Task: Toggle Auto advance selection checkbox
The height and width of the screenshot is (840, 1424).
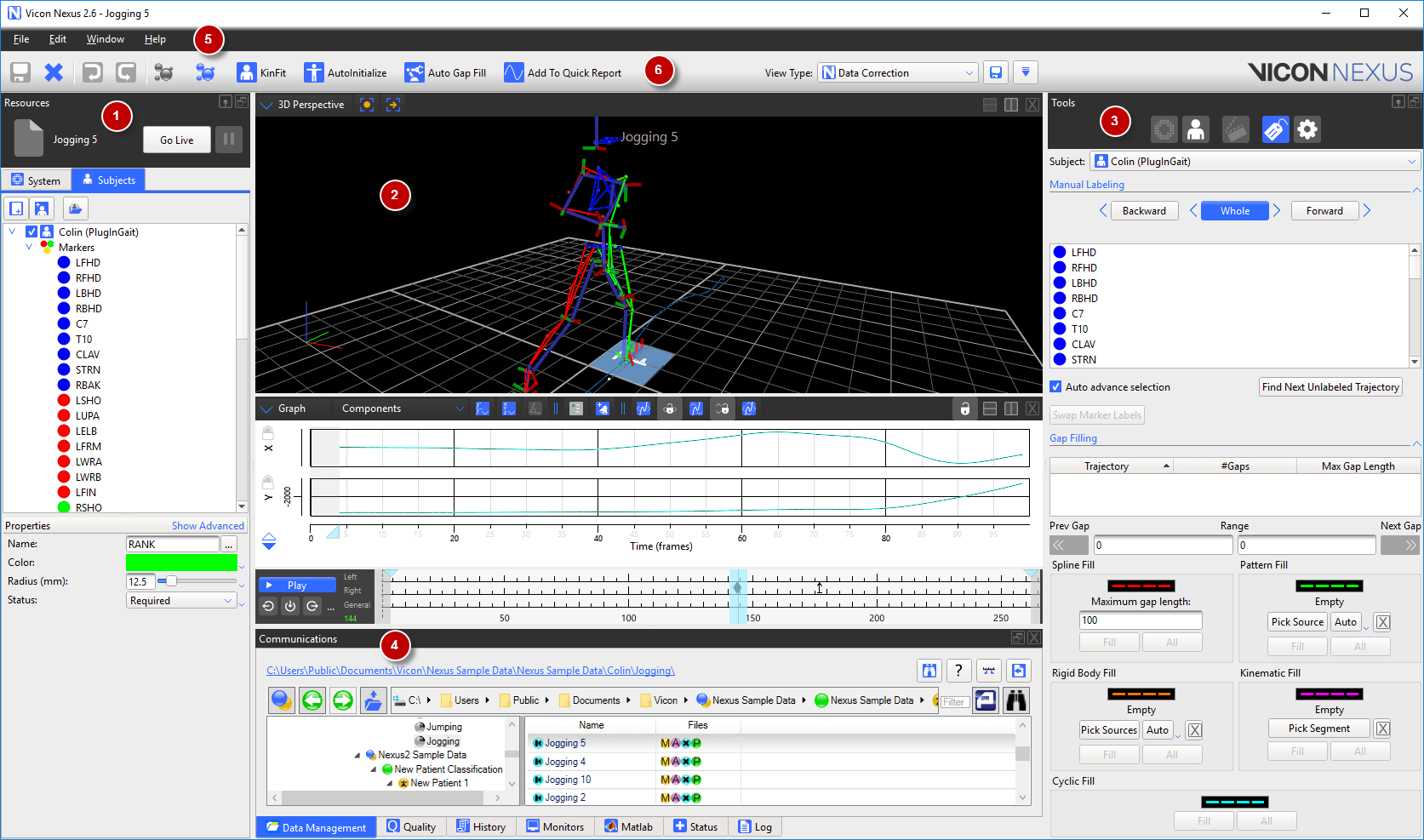Action: (1055, 386)
